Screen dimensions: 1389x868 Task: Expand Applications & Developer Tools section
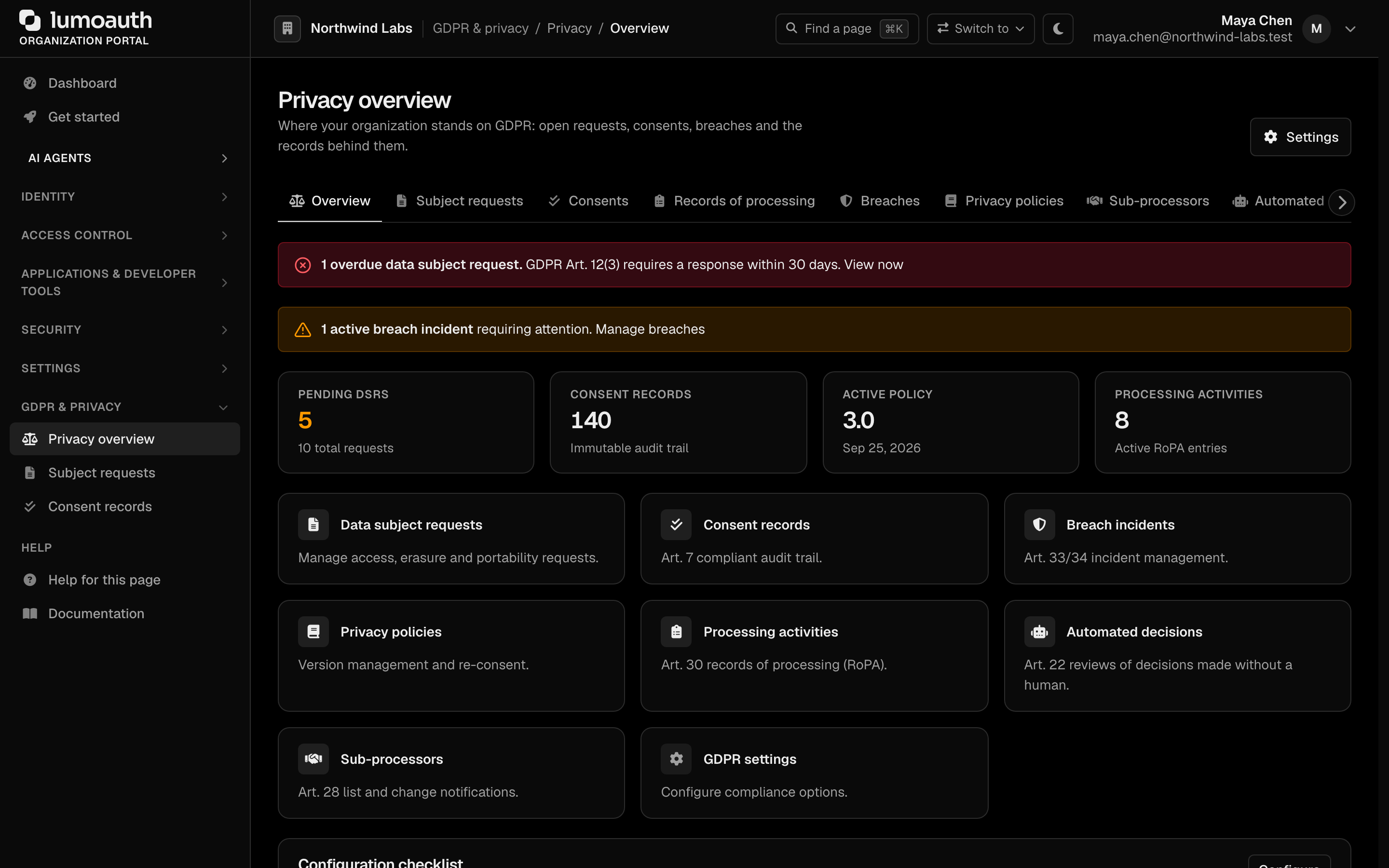click(125, 283)
